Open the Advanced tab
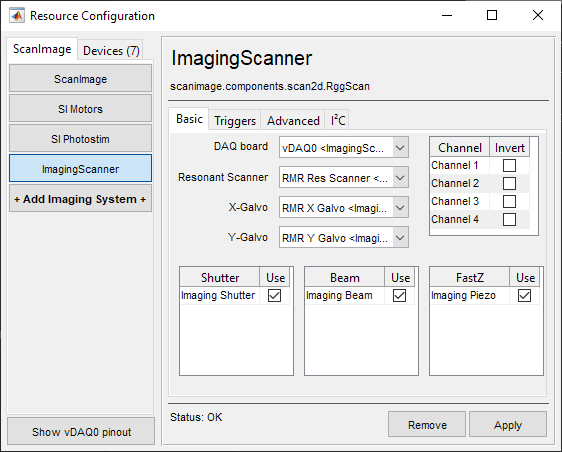Screen dimensions: 562x452 coord(293,121)
